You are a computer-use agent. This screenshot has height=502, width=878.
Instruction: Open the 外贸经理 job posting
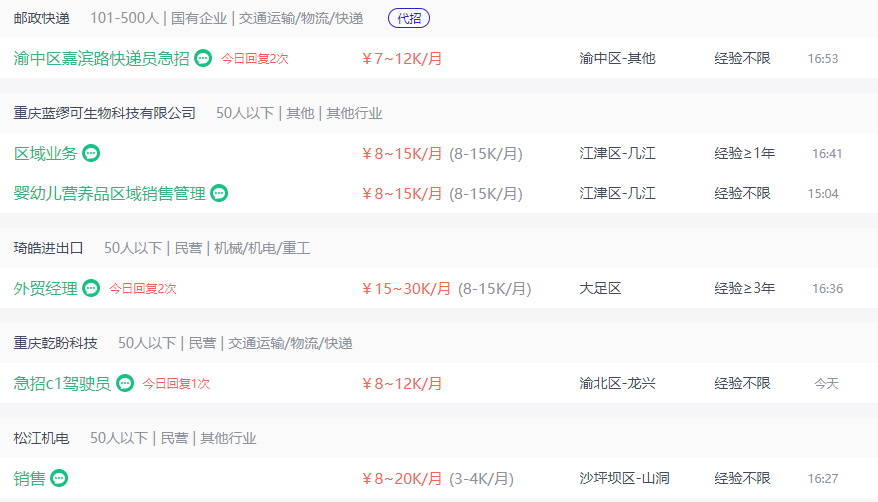(x=45, y=288)
